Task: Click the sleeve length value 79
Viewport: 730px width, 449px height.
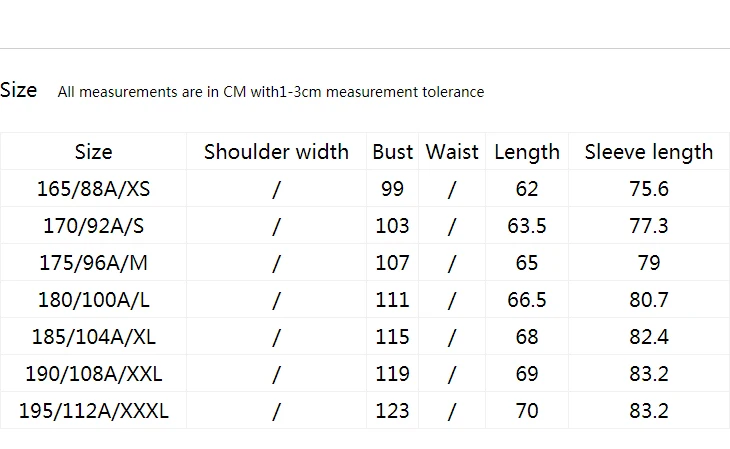Action: pyautogui.click(x=649, y=263)
